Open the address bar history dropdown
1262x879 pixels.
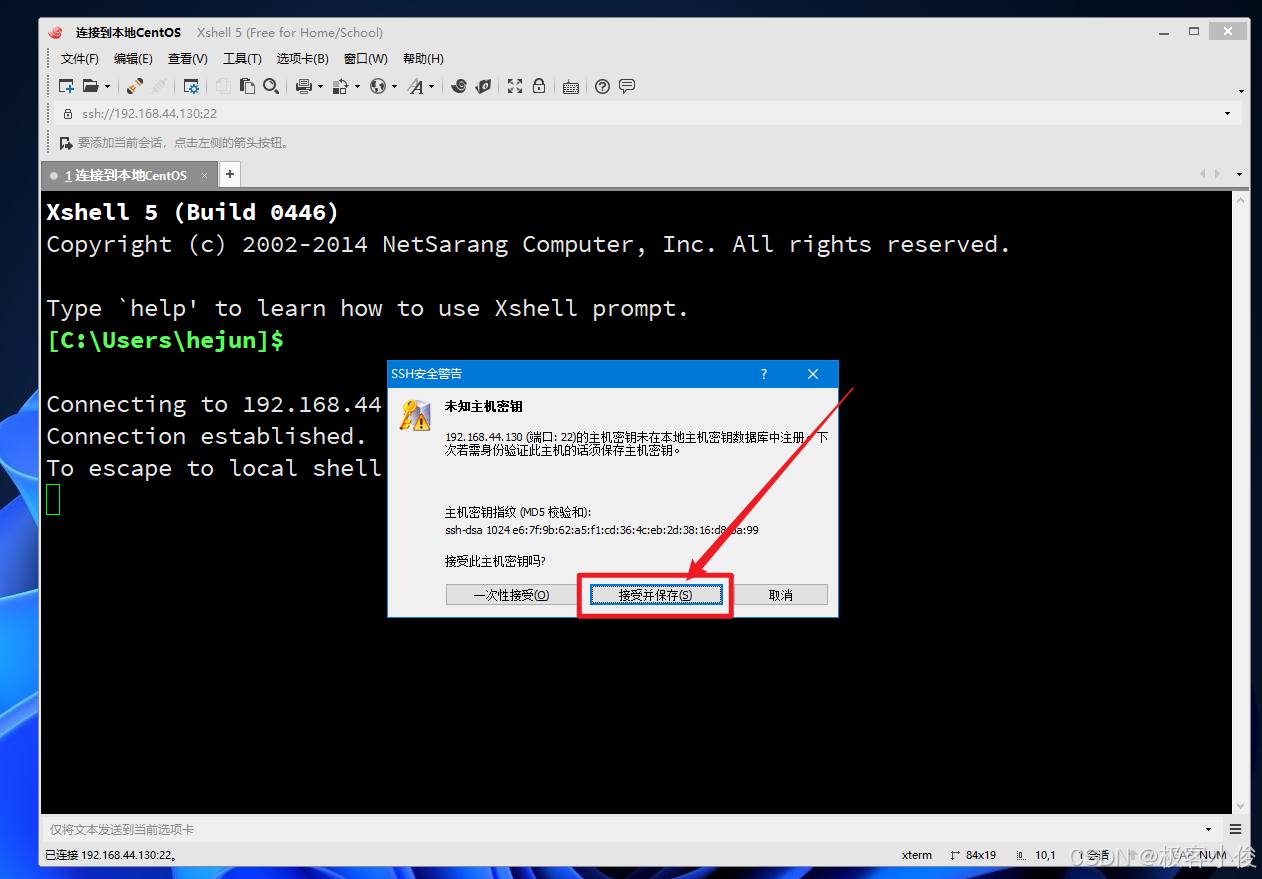pyautogui.click(x=1228, y=114)
